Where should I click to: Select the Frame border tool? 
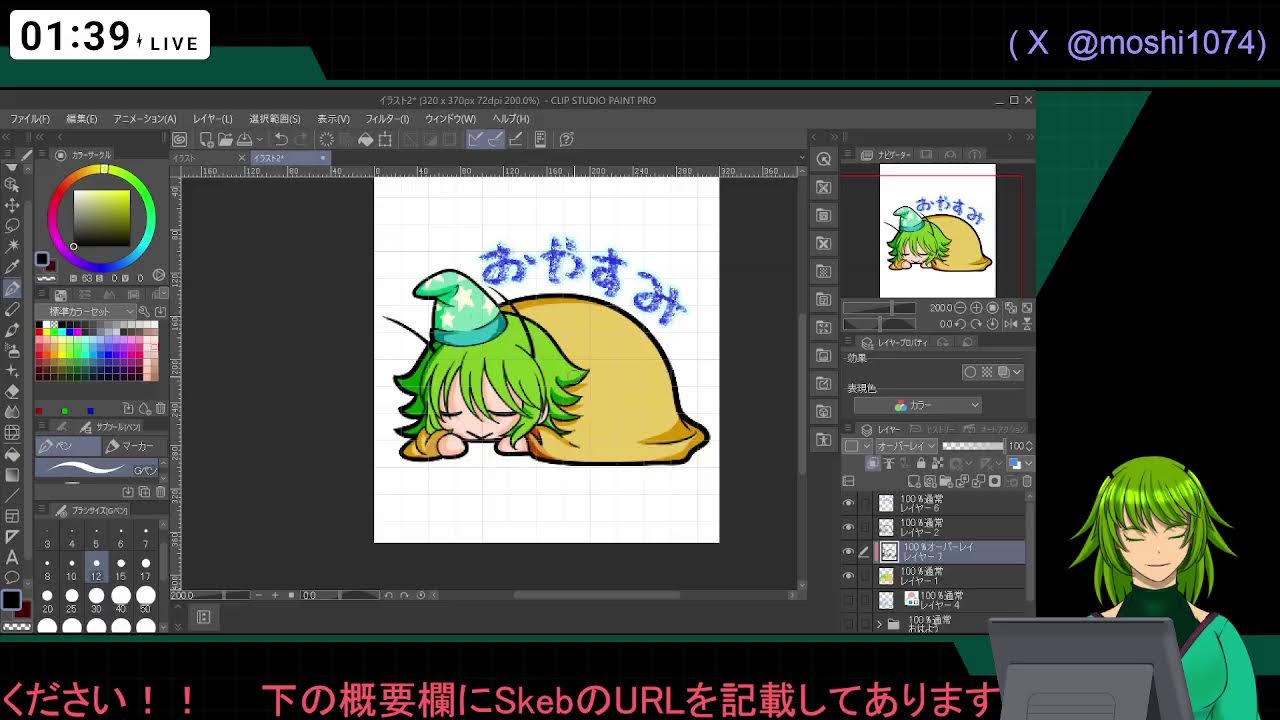[x=12, y=516]
